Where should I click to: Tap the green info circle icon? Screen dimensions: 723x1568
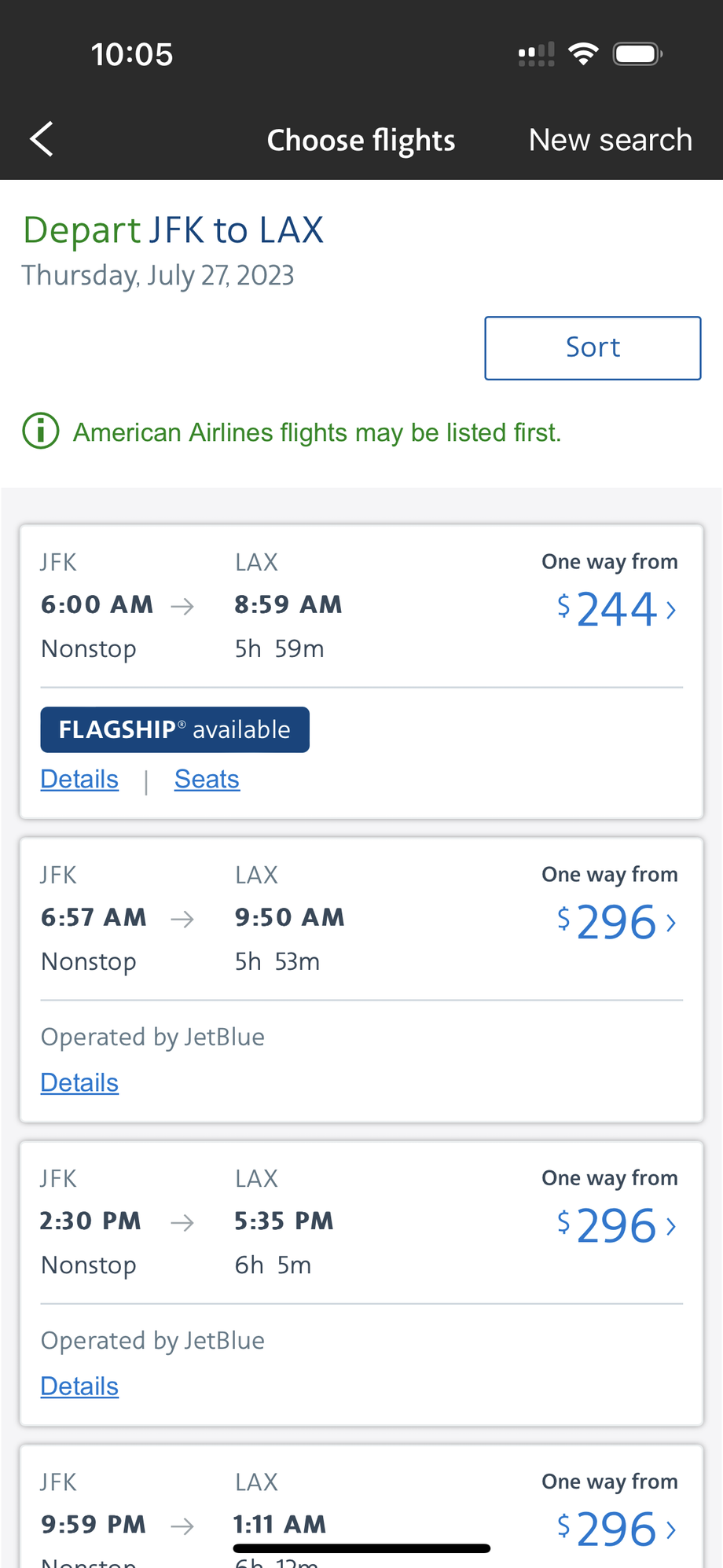click(41, 431)
